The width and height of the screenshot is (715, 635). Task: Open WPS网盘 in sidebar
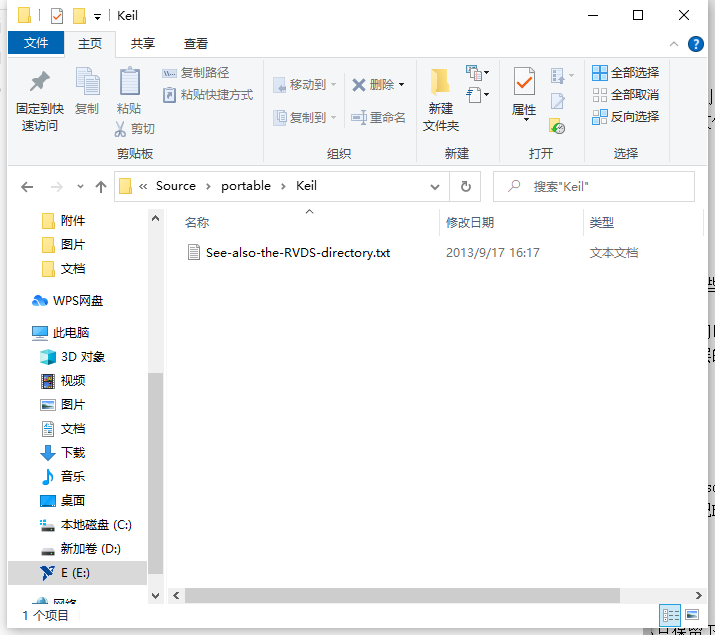point(67,301)
